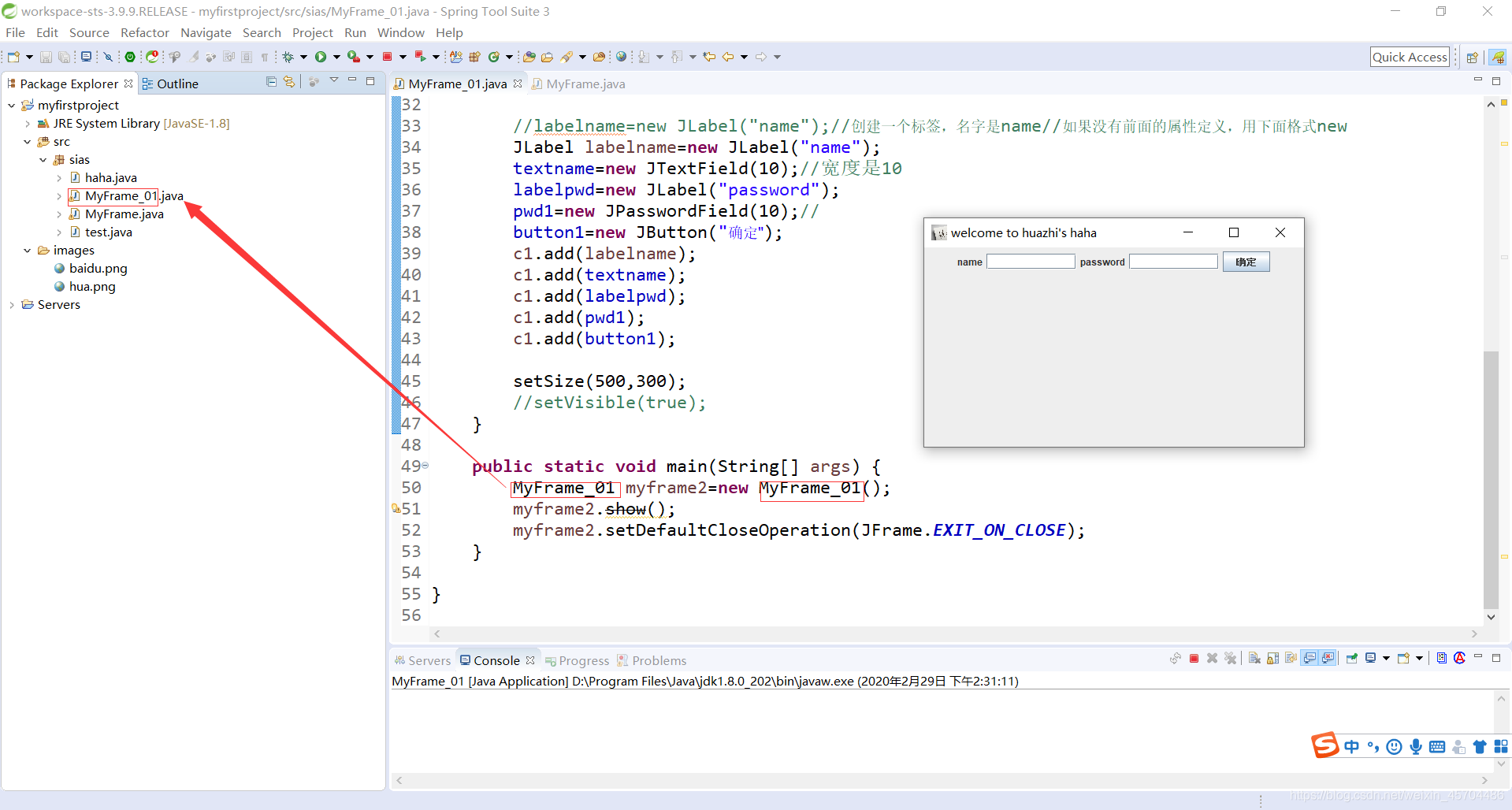Click the Save All toolbar icon

(x=64, y=57)
